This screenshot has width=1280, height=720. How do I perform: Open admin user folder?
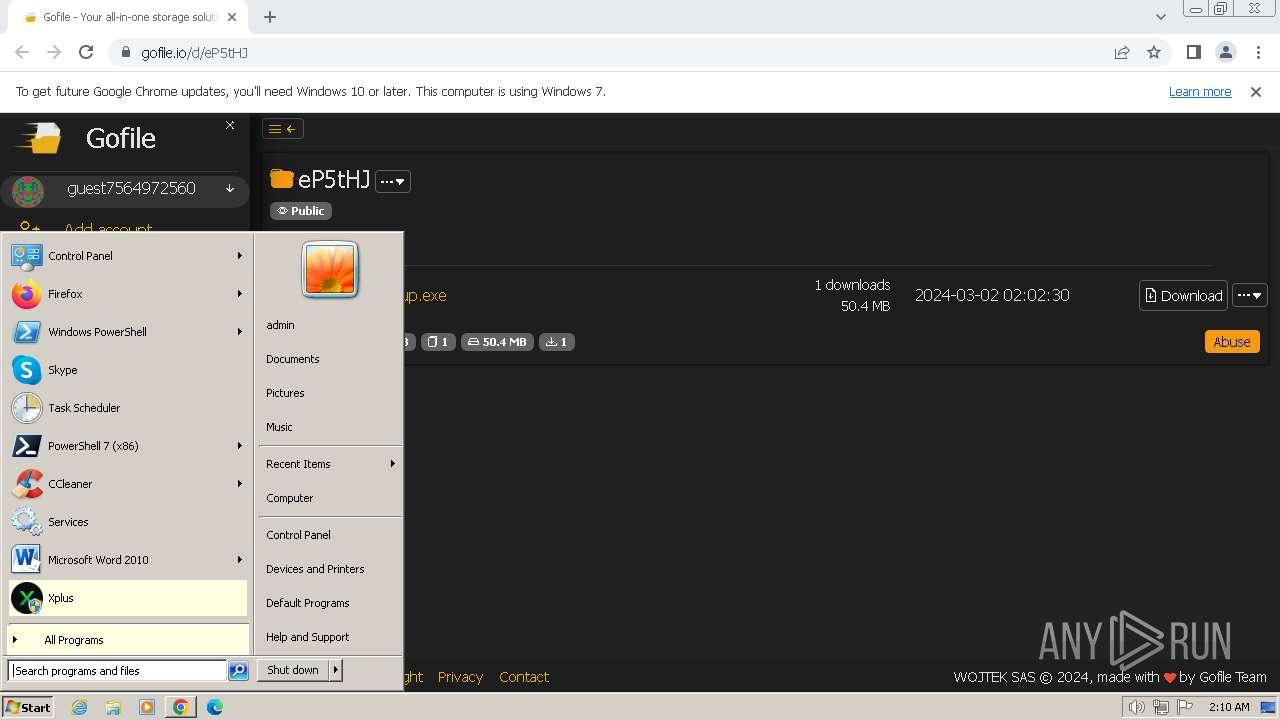330,325
